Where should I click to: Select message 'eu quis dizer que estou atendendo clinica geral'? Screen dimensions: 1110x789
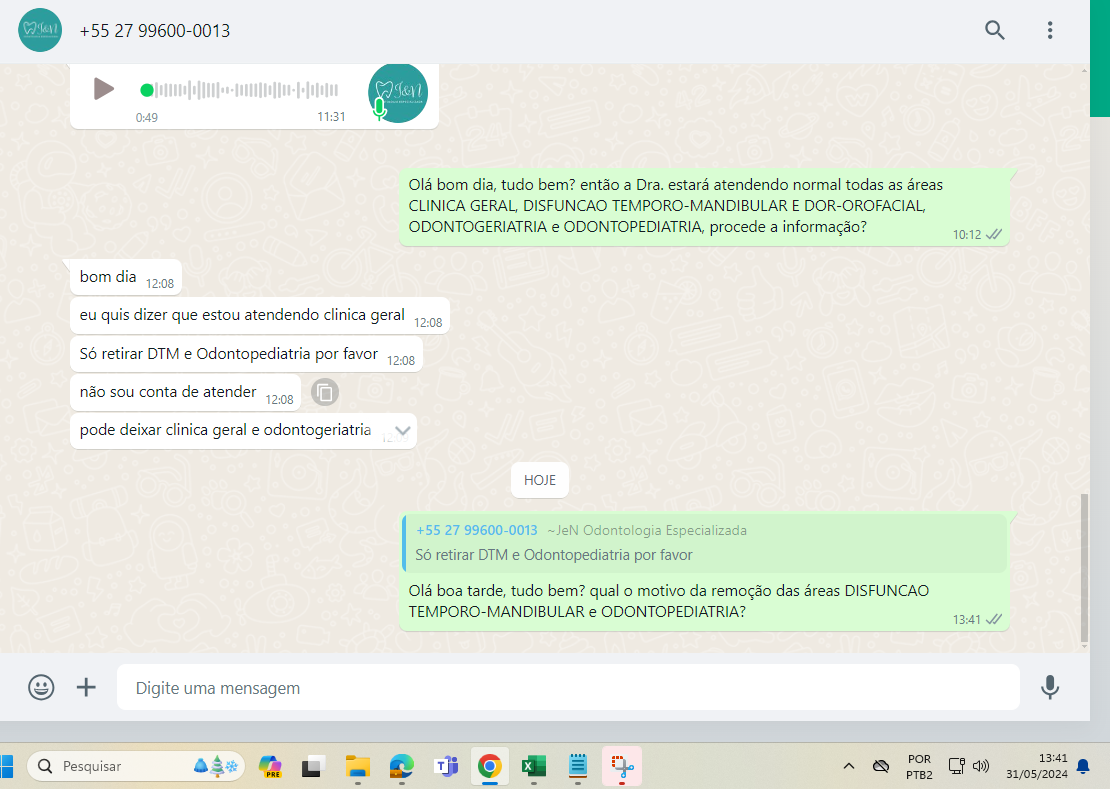point(260,316)
